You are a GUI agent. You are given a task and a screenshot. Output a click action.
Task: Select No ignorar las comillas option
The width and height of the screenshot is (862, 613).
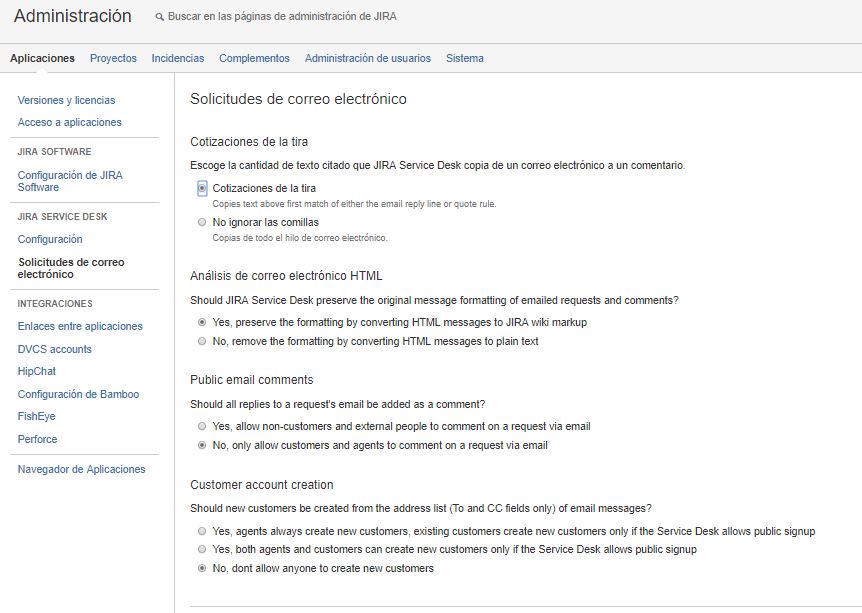coord(202,222)
